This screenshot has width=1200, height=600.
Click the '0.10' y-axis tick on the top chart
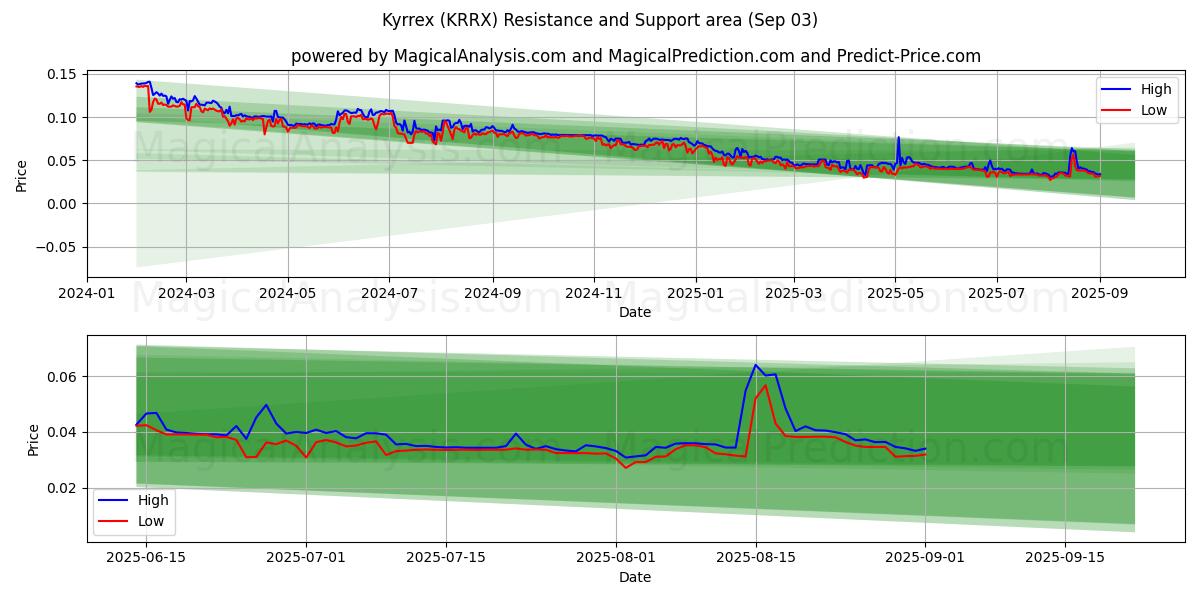tap(62, 118)
